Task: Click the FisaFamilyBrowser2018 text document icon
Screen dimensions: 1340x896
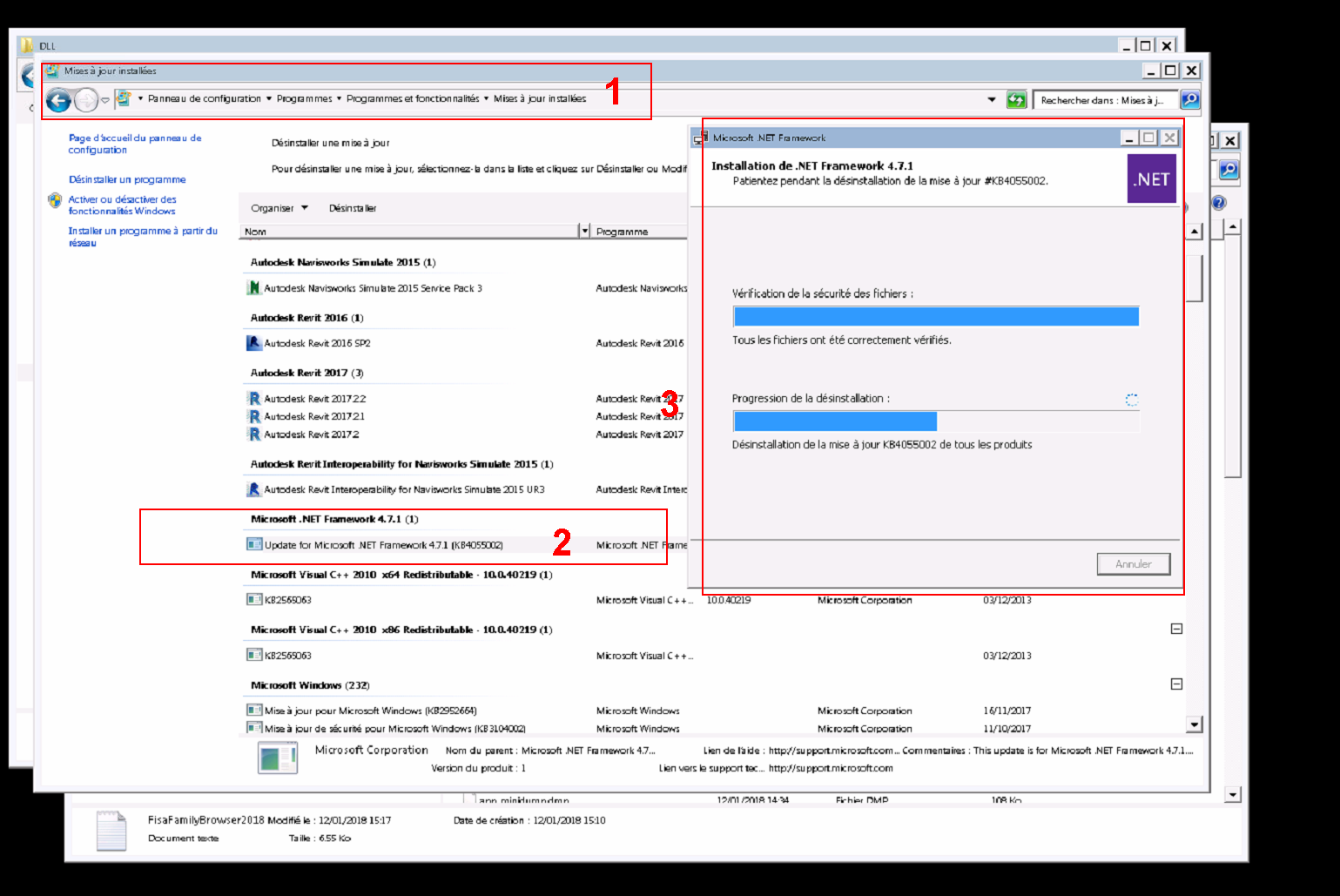Action: coord(111,830)
